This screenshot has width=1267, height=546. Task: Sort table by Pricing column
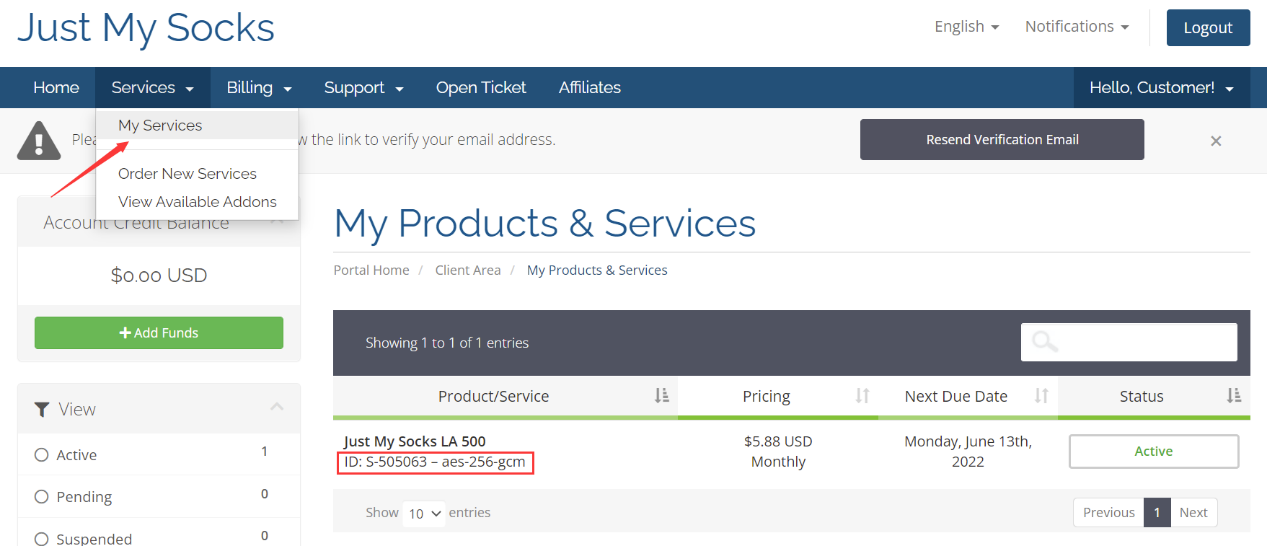(778, 397)
